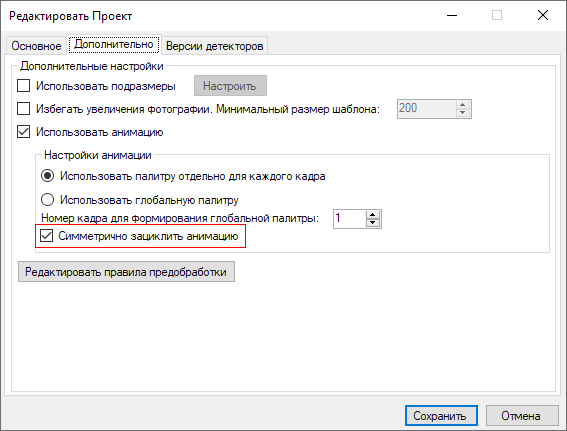Click the Отмена button
The width and height of the screenshot is (567, 431).
coord(522,415)
